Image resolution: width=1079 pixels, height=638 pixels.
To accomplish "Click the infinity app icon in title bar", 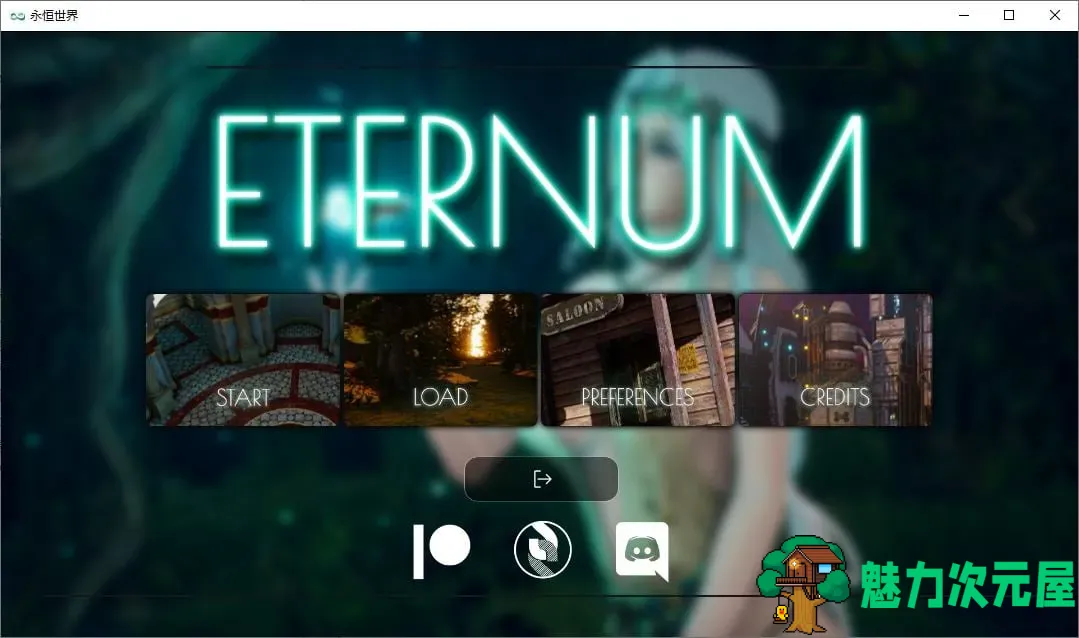I will (18, 16).
